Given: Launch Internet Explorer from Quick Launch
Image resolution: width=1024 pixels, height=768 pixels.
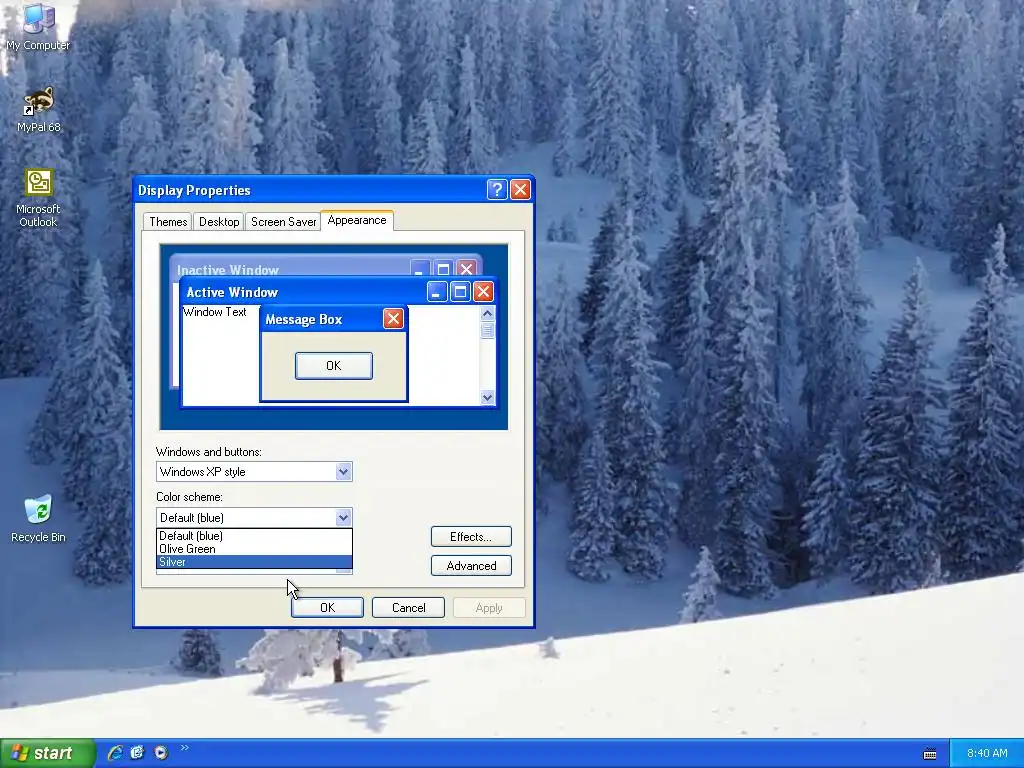Looking at the screenshot, I should (x=115, y=752).
